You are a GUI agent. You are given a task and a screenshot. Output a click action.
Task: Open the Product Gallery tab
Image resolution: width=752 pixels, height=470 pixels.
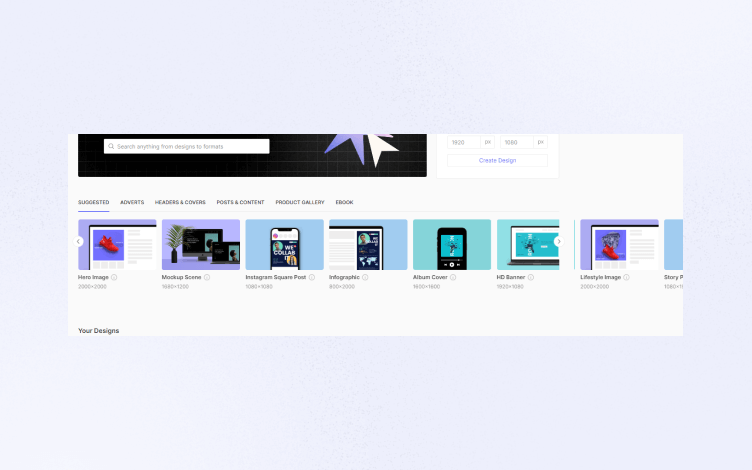(x=300, y=202)
